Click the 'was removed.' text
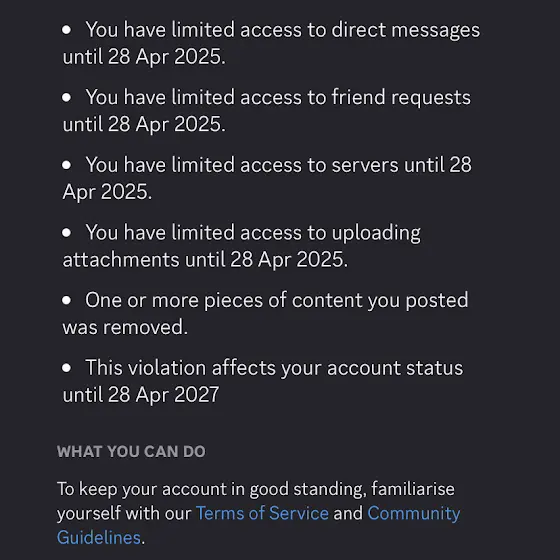560x560 pixels. point(125,327)
